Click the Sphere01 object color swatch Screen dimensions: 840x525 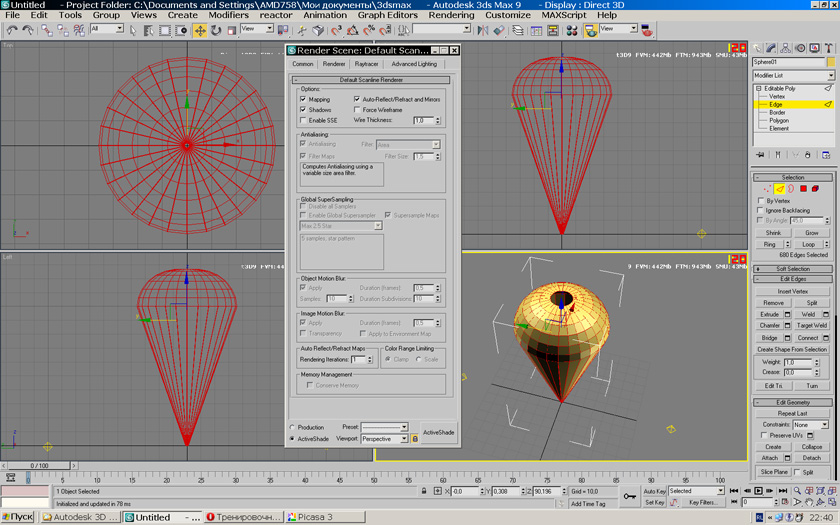point(830,62)
